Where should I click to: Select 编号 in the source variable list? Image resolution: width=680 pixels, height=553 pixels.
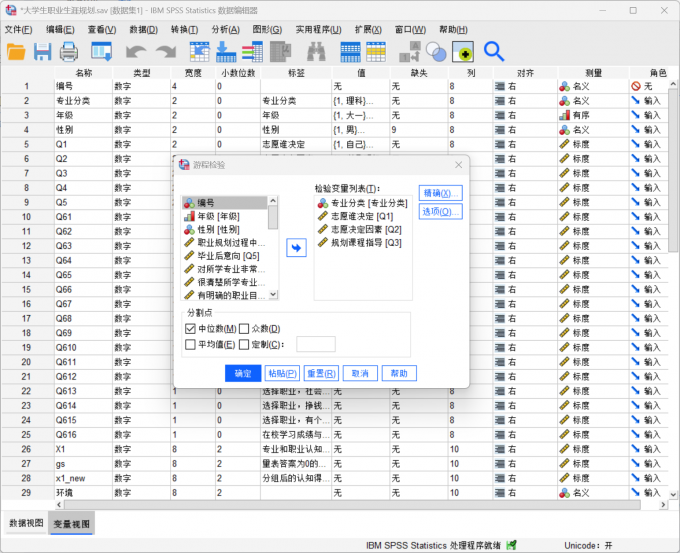point(225,203)
